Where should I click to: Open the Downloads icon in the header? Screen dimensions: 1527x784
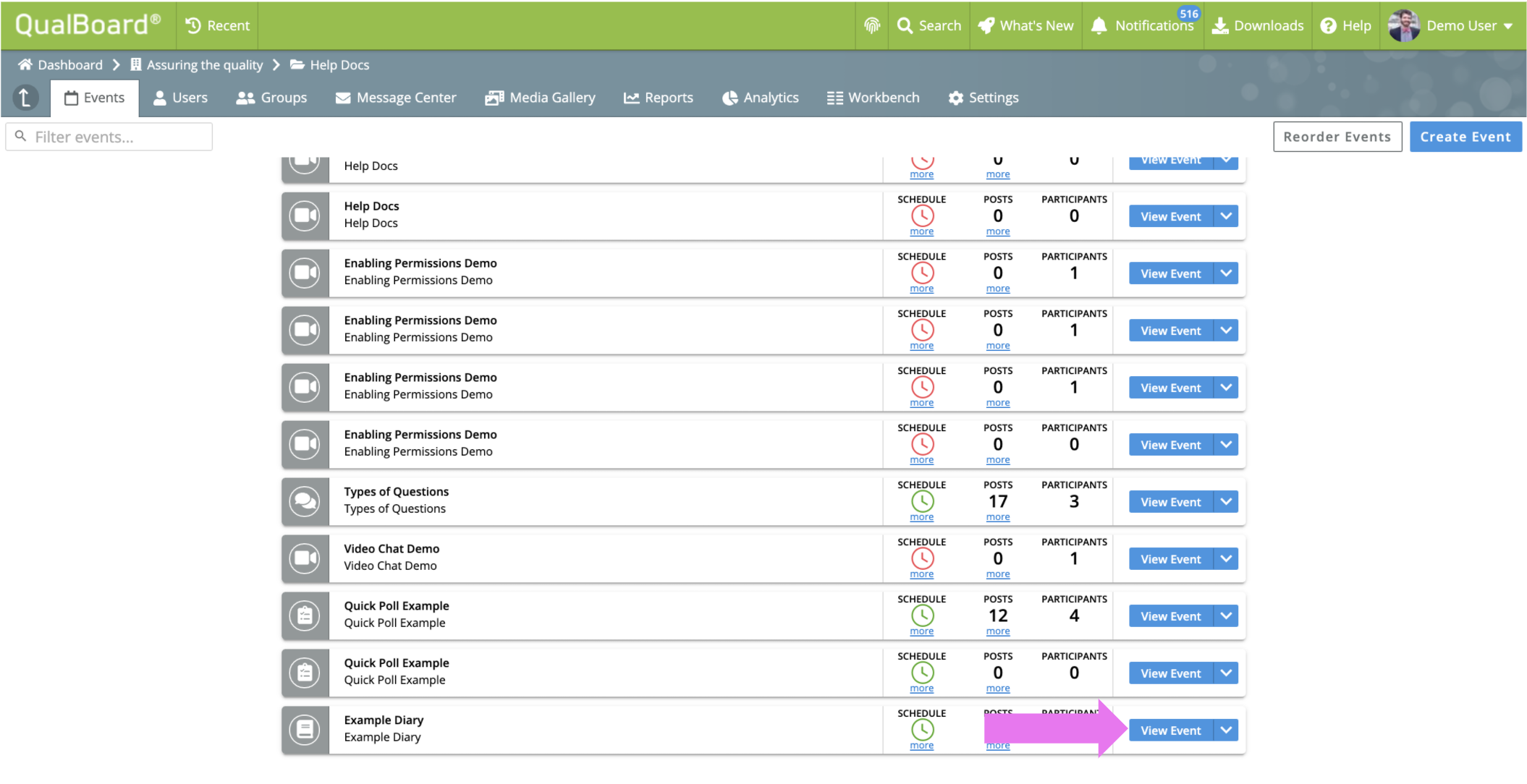tap(1220, 25)
